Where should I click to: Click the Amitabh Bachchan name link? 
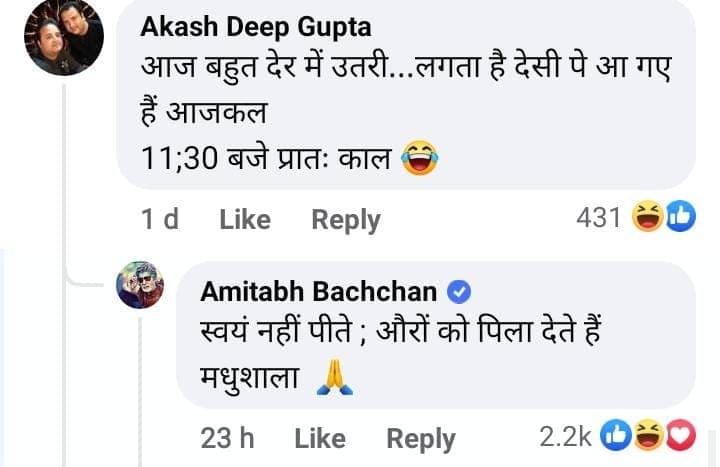(x=318, y=292)
